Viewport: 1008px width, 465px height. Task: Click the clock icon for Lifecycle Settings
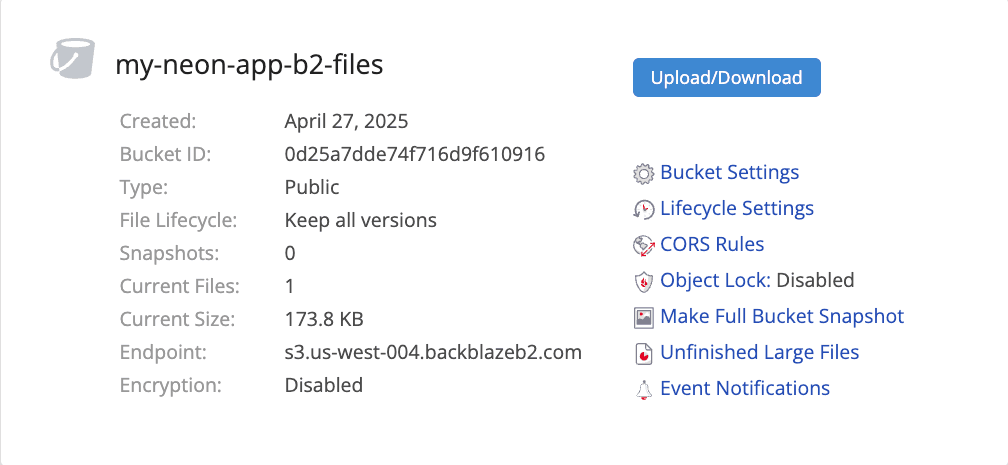[x=644, y=210]
